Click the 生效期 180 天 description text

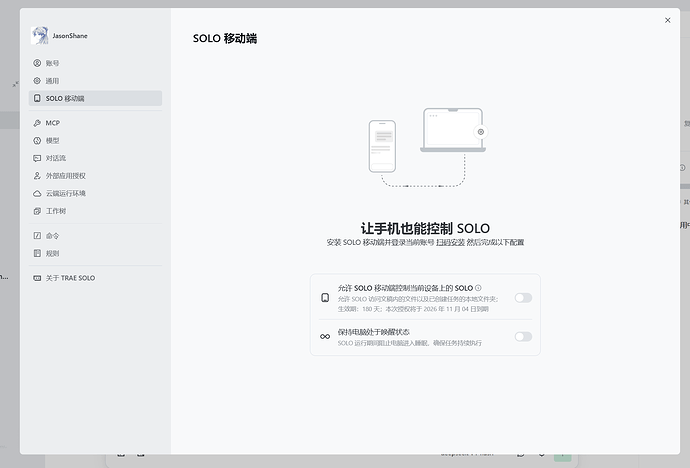[413, 309]
